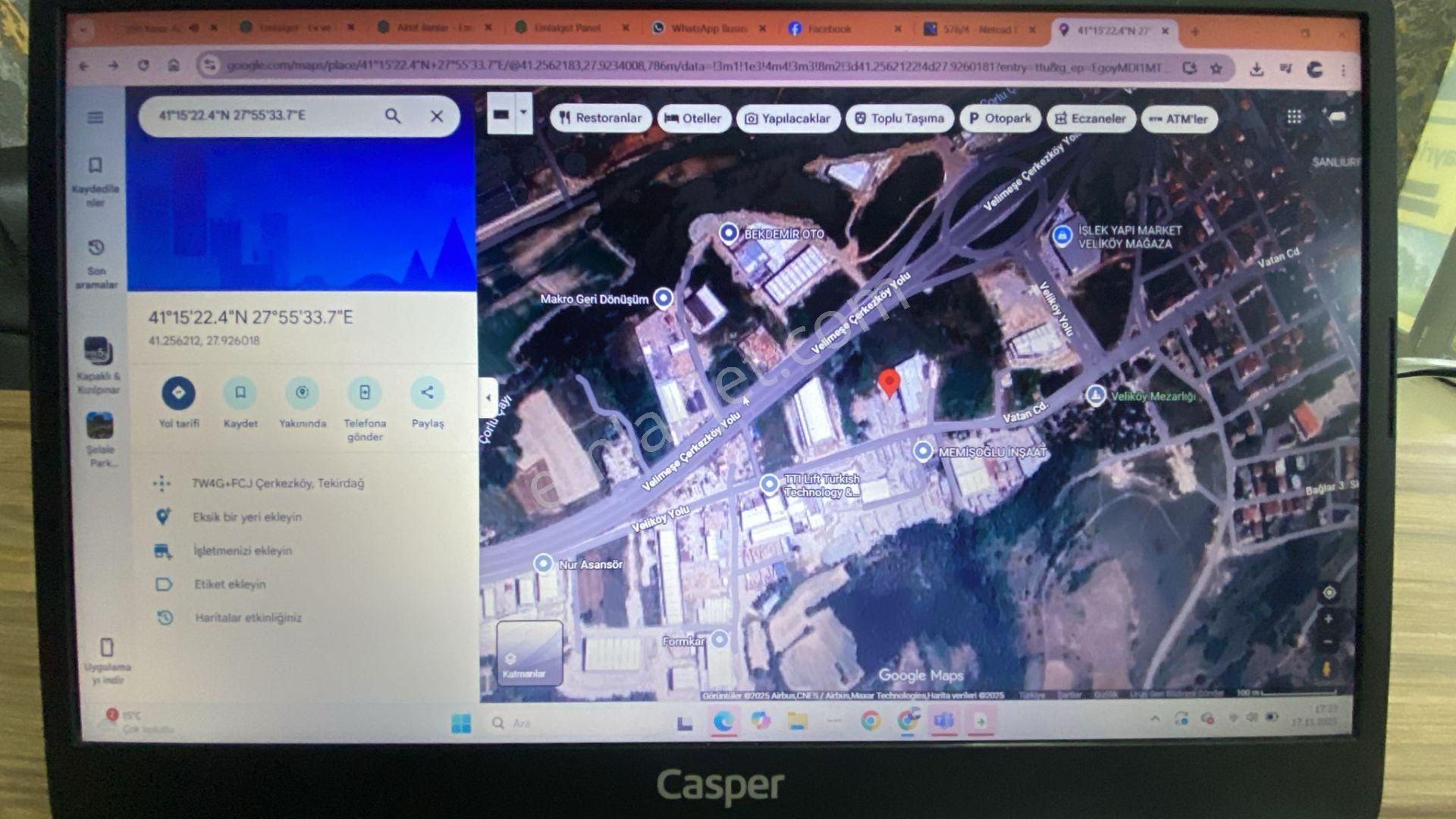The height and width of the screenshot is (819, 1456).
Task: Expand Windows system tray chevron
Action: coord(1155,718)
